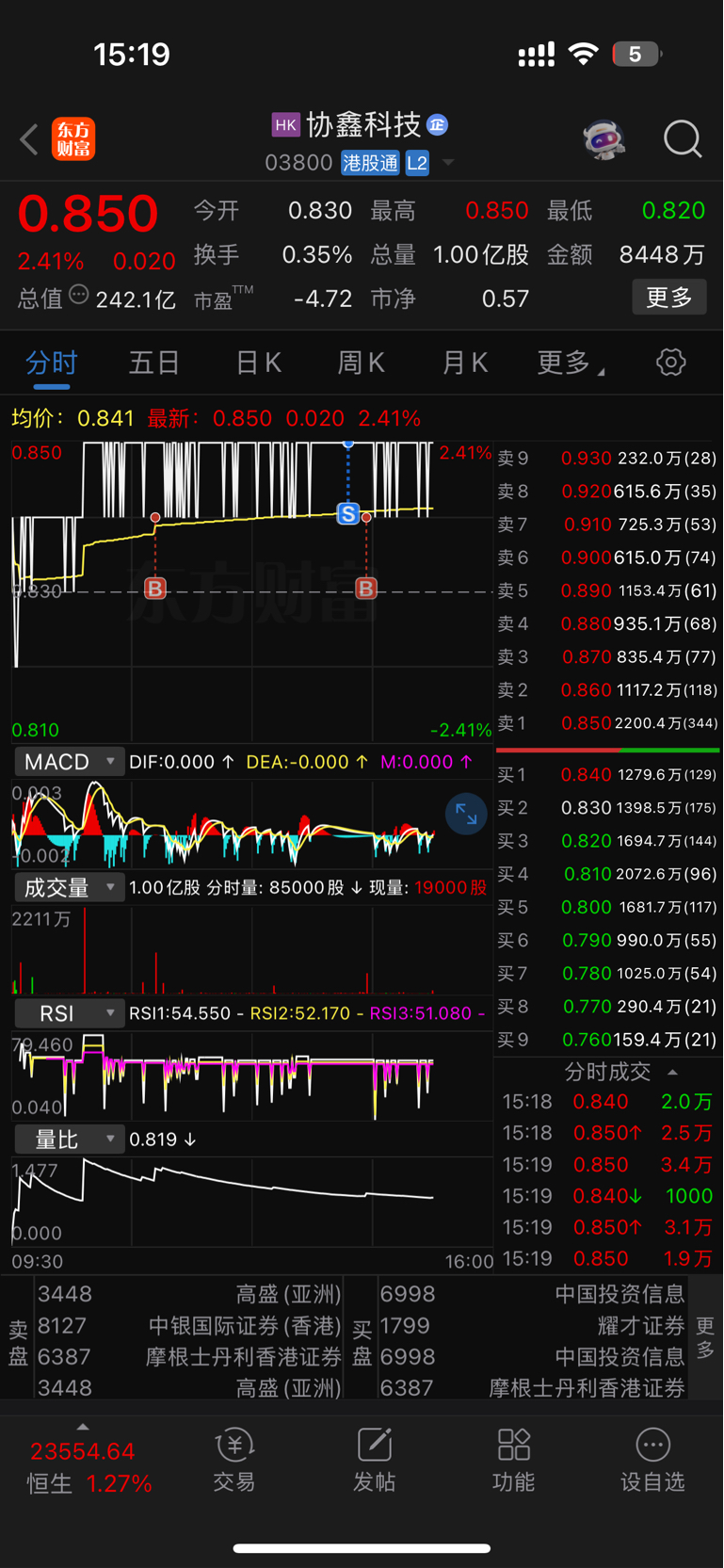Expand the 分时成交 triangle arrow
724x1568 pixels.
coord(672,1072)
